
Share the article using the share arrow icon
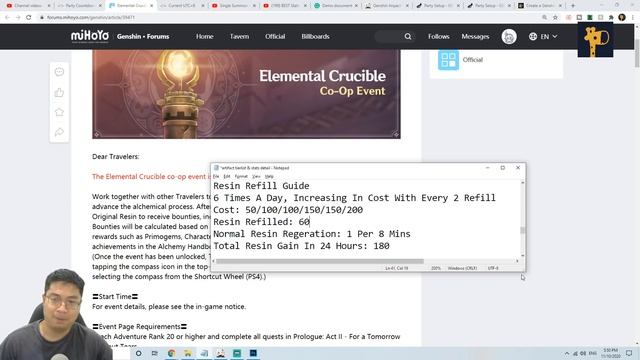click(59, 132)
